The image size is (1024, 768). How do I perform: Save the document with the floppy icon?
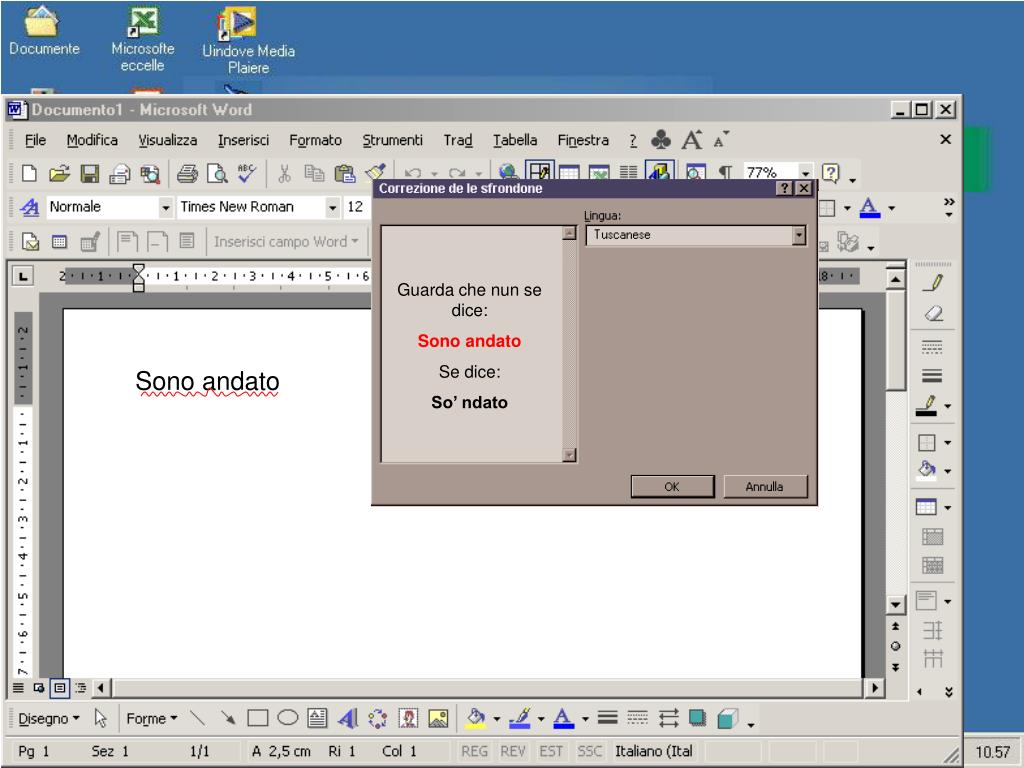(x=89, y=174)
